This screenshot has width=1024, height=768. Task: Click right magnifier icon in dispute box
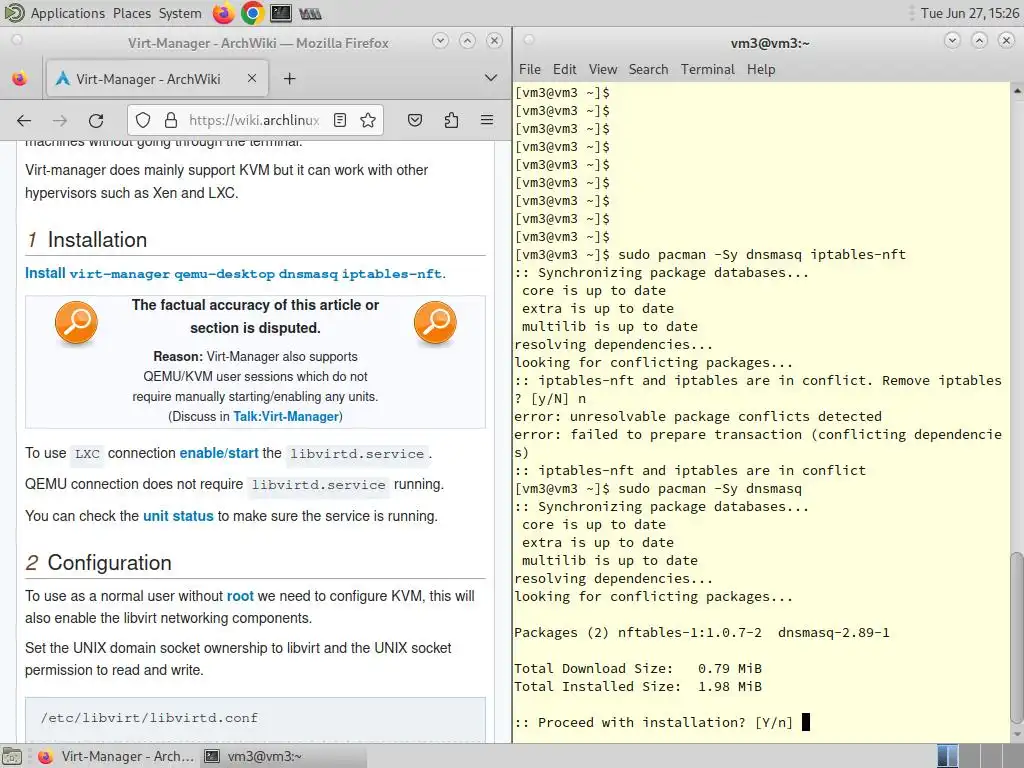pyautogui.click(x=435, y=323)
